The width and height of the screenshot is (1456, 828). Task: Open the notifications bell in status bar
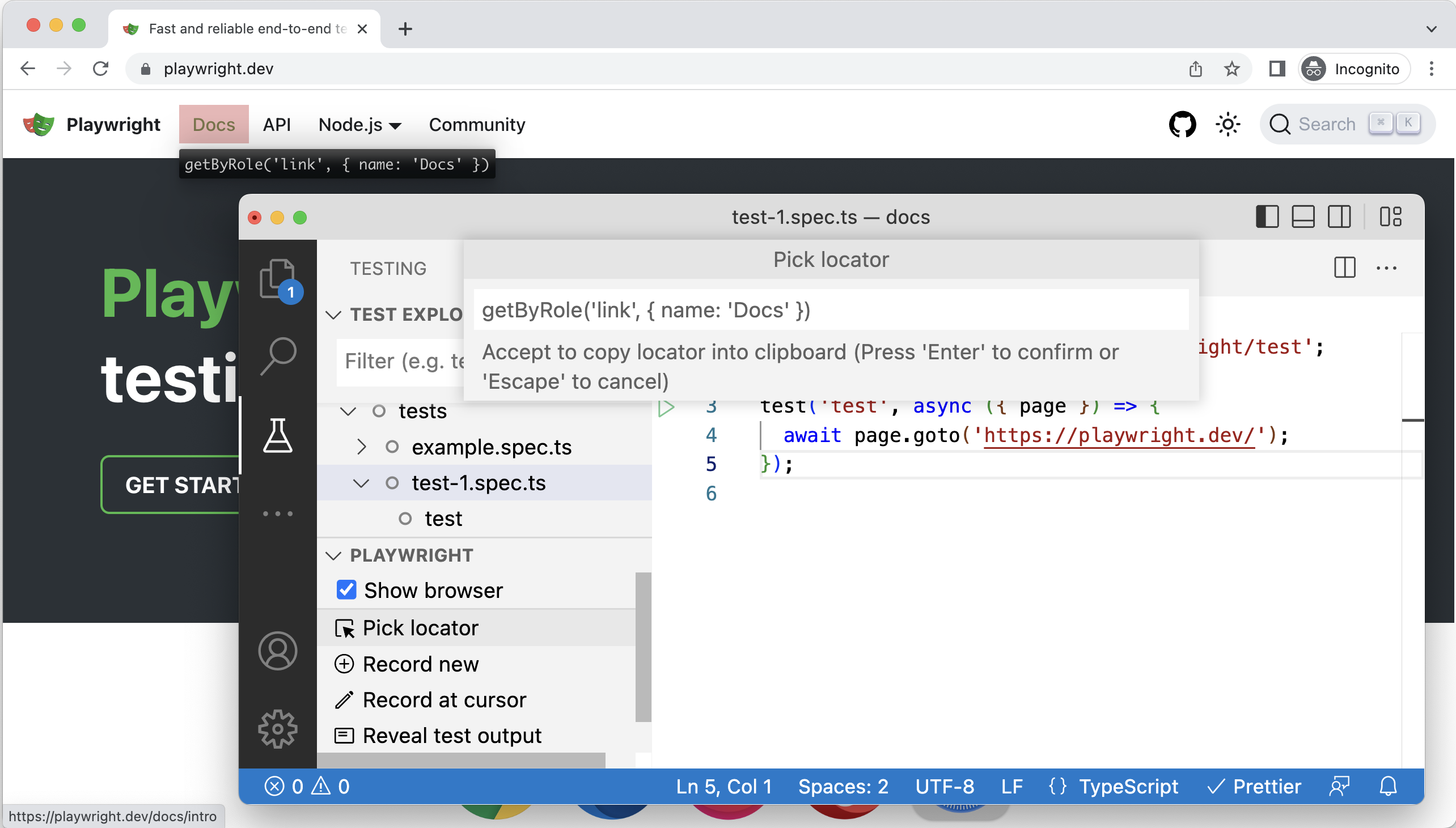point(1389,787)
